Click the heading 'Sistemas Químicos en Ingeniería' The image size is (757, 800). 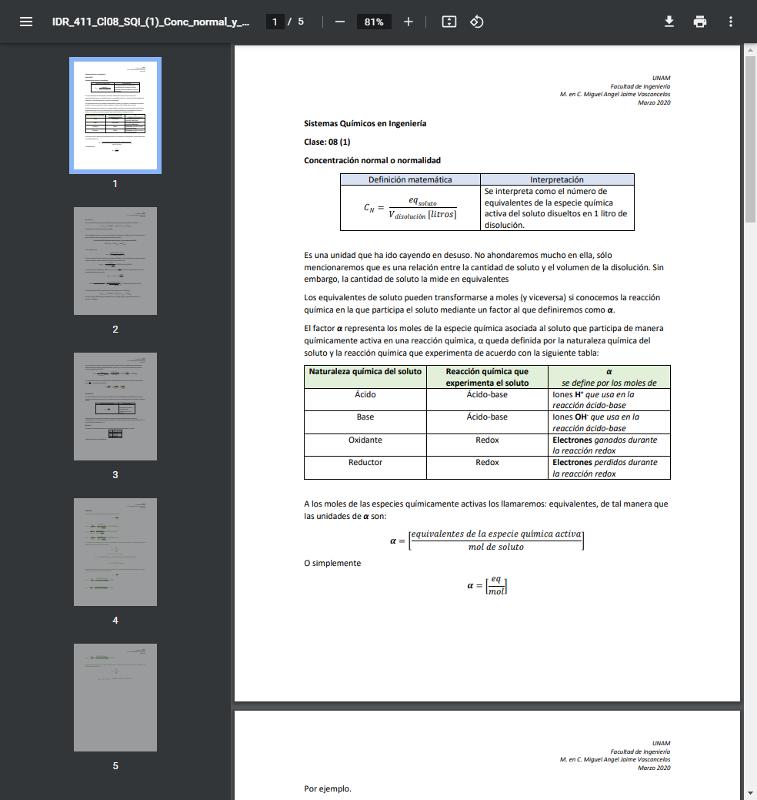tap(365, 123)
